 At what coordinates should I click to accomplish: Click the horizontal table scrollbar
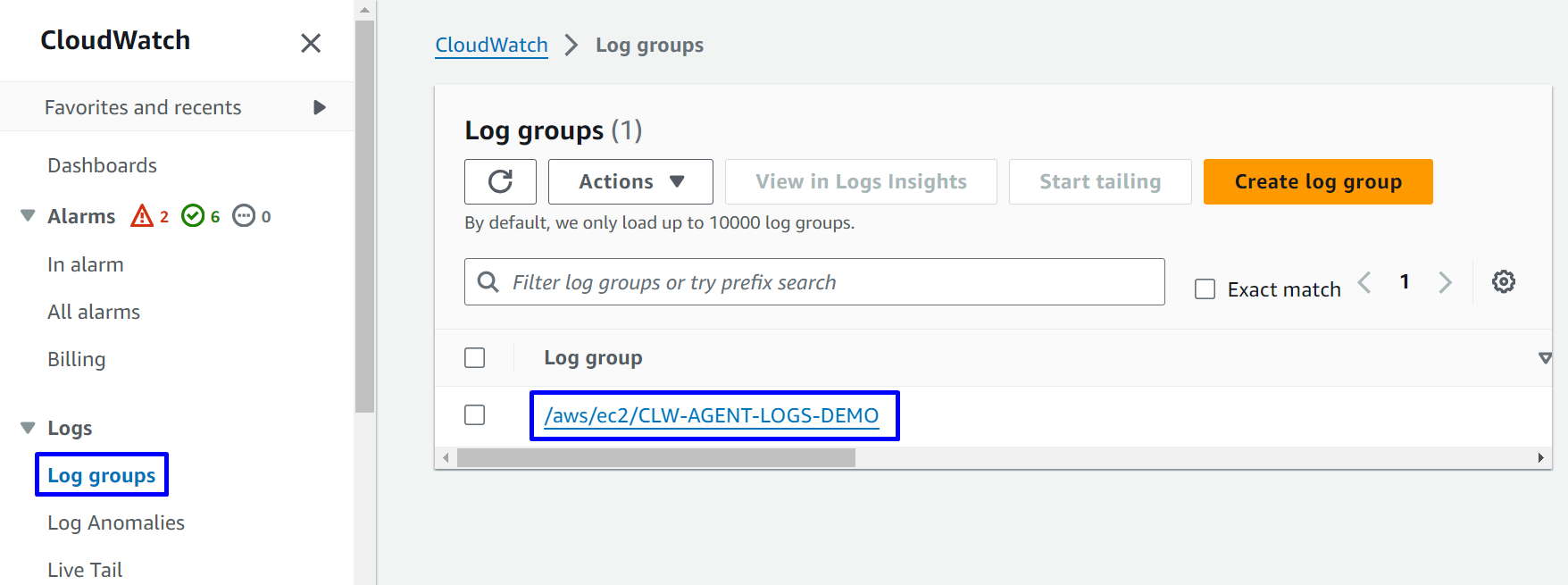coord(655,458)
